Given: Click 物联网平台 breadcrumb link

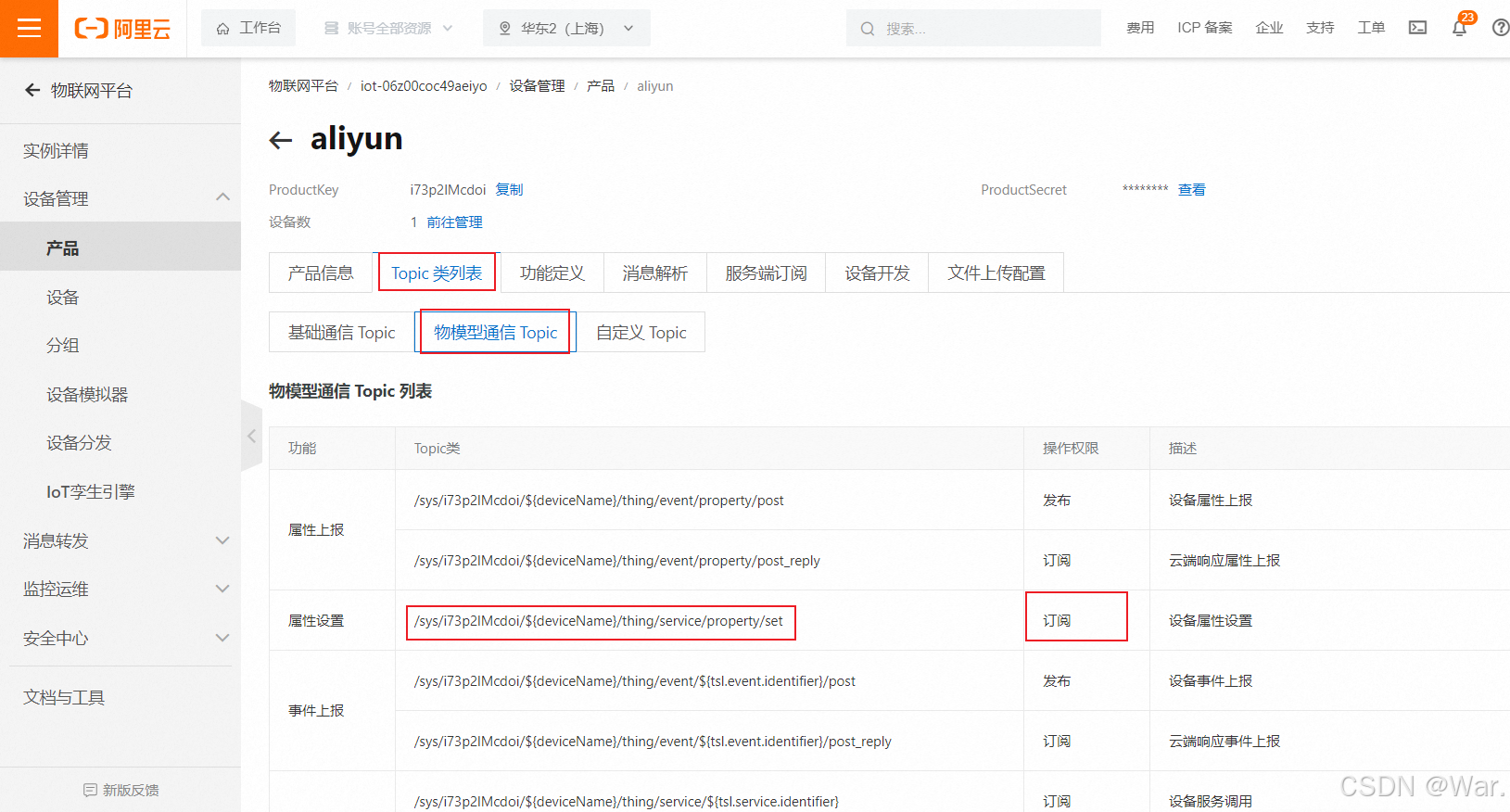Looking at the screenshot, I should pyautogui.click(x=303, y=85).
